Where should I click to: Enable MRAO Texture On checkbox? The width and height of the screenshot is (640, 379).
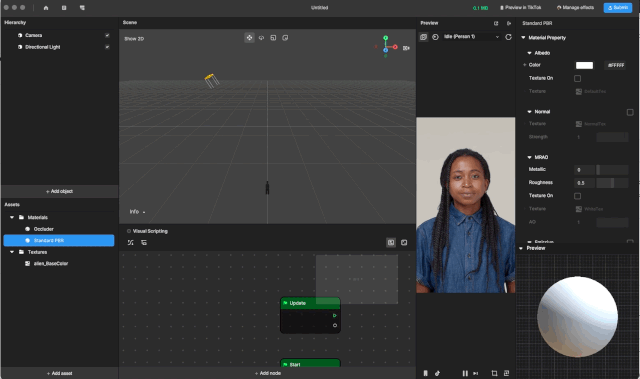[578, 196]
